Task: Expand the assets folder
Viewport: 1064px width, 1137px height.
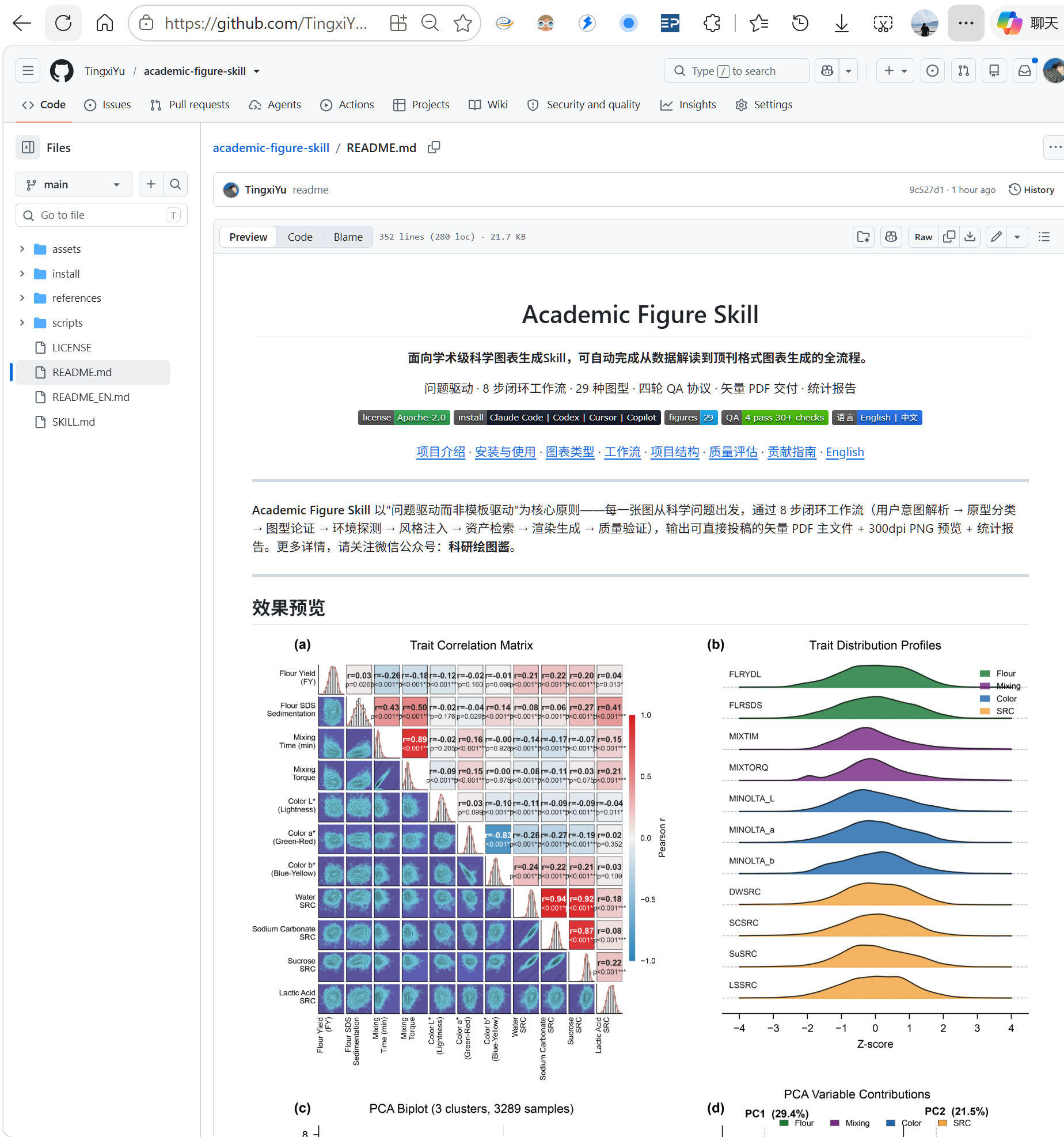Action: 22,249
